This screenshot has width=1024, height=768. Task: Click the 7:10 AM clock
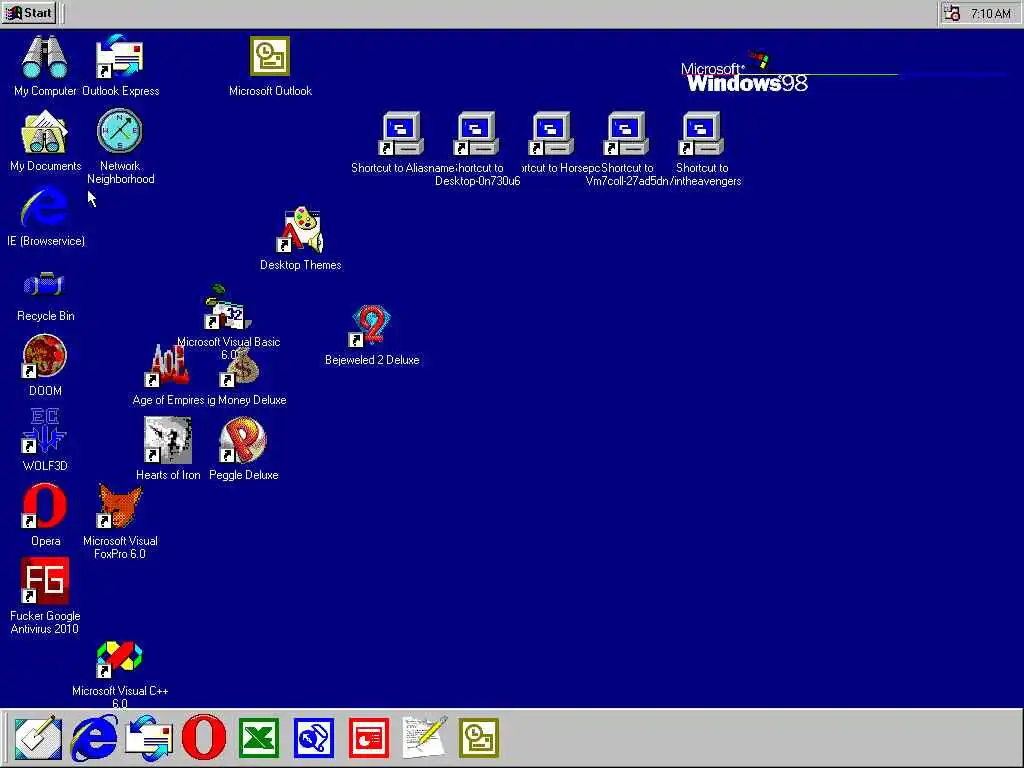point(990,14)
